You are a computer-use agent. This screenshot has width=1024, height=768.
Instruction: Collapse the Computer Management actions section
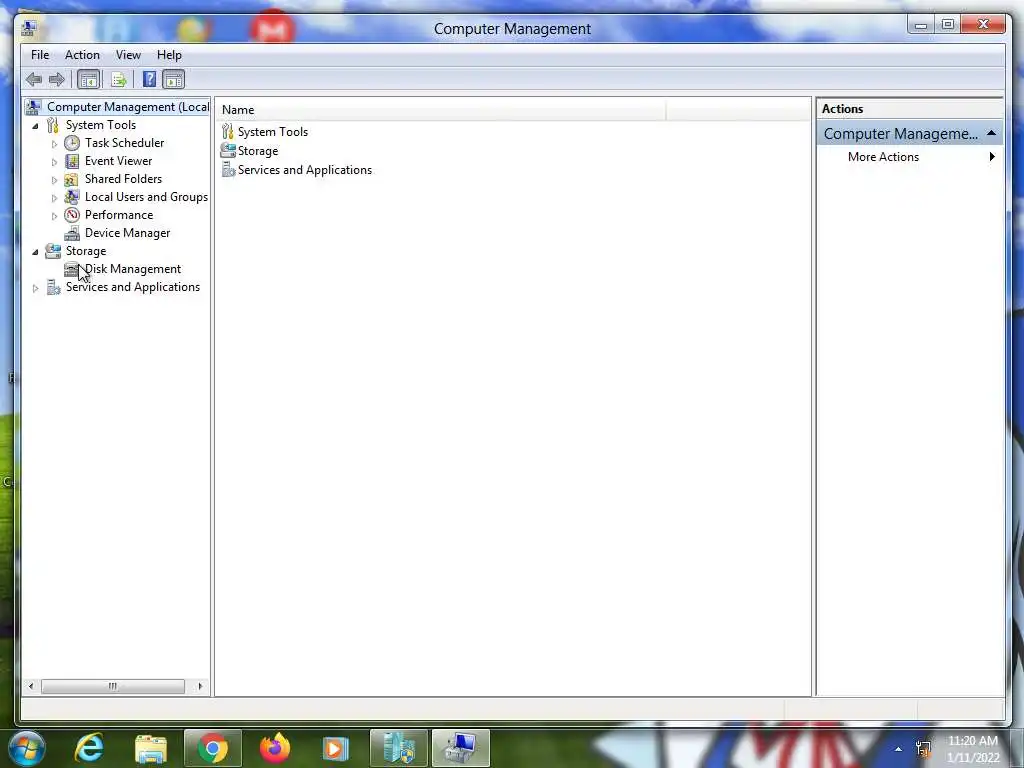pos(991,133)
